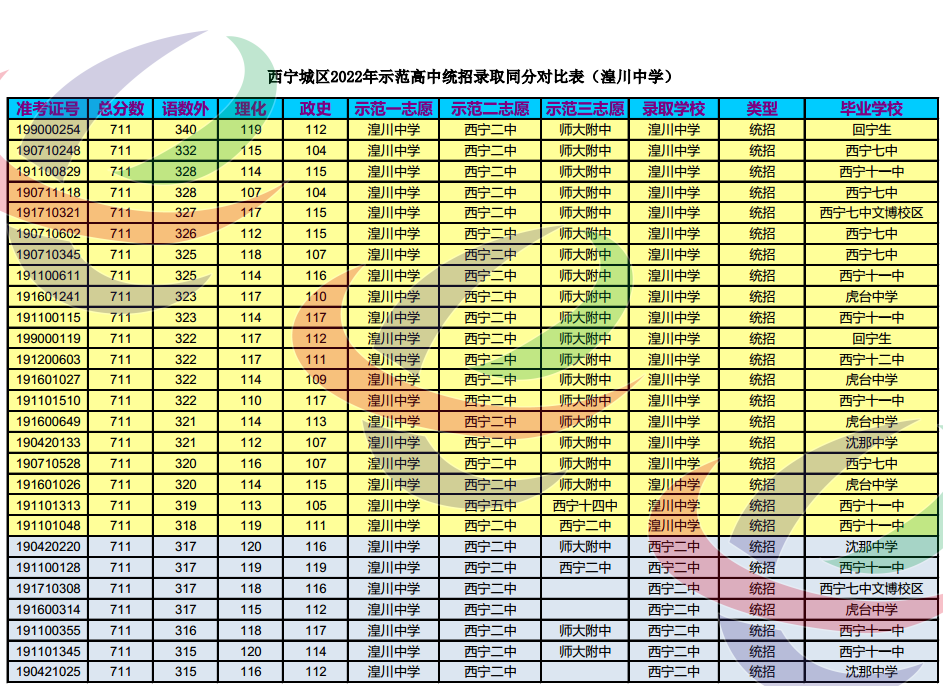Click the 示范二志愿 column header
This screenshot has height=686, width=943.
pyautogui.click(x=490, y=109)
